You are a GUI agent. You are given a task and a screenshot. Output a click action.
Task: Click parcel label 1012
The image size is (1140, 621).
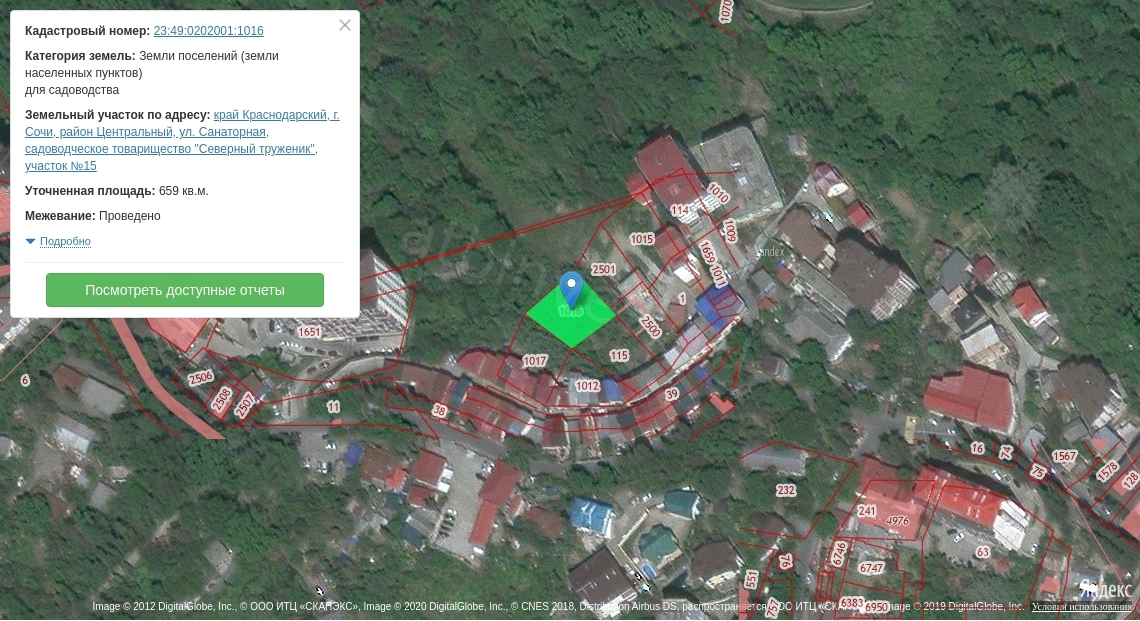pyautogui.click(x=587, y=386)
